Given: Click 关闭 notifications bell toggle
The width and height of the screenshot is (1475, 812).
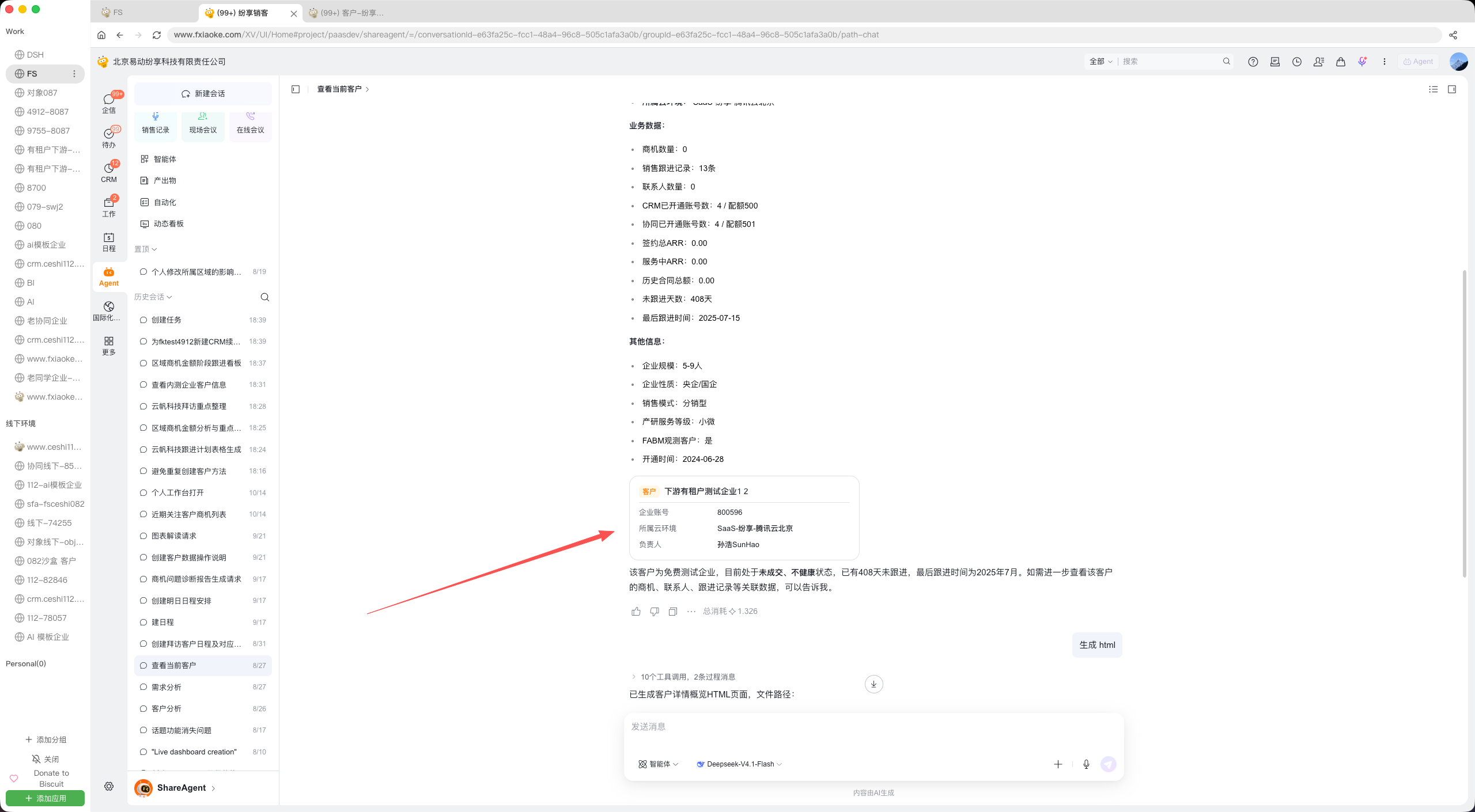Looking at the screenshot, I should tap(46, 759).
